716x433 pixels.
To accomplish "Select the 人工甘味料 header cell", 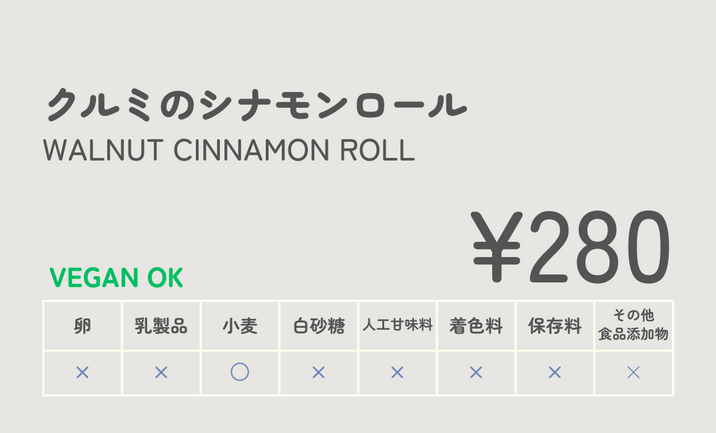I will [397, 326].
